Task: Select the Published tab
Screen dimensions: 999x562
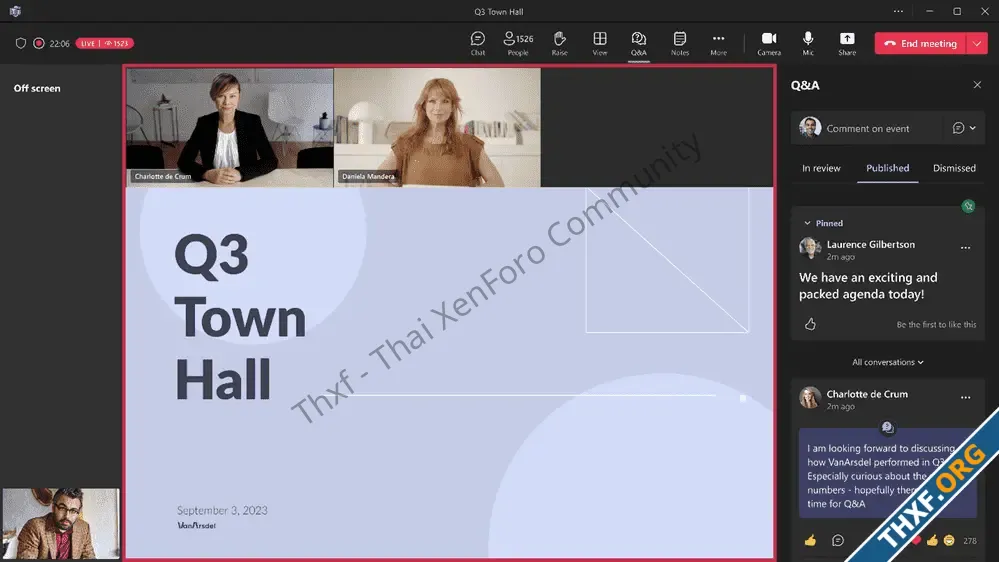Action: (x=888, y=168)
